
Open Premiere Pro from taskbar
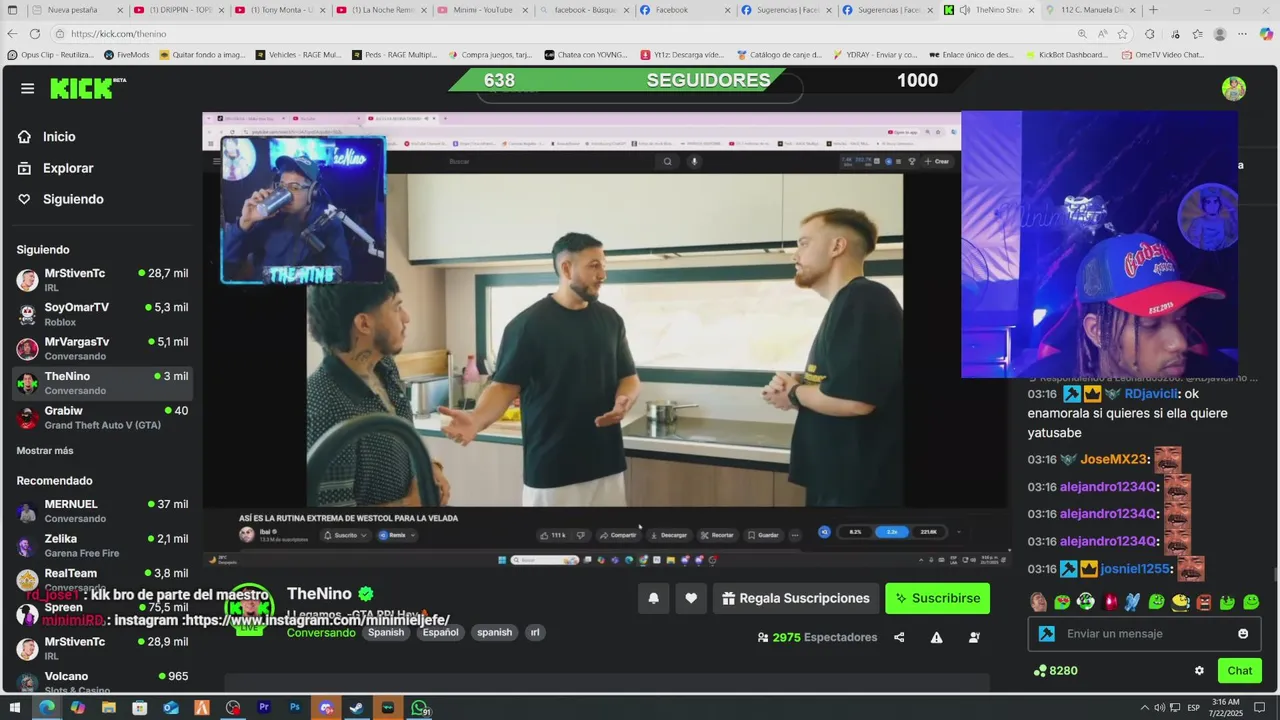[x=264, y=708]
